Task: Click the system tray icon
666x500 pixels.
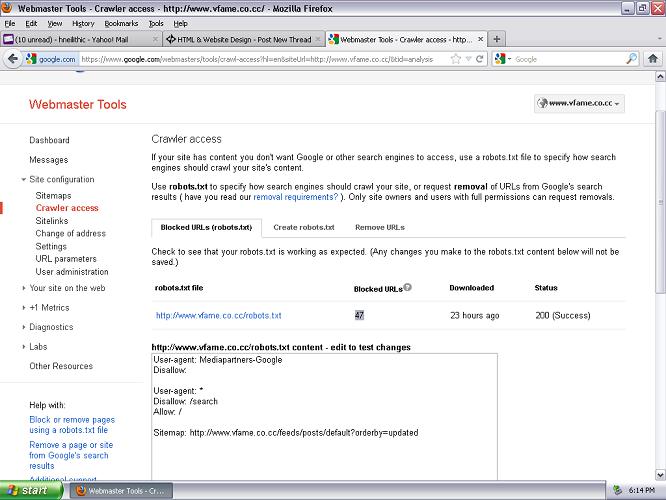Action: tap(618, 490)
